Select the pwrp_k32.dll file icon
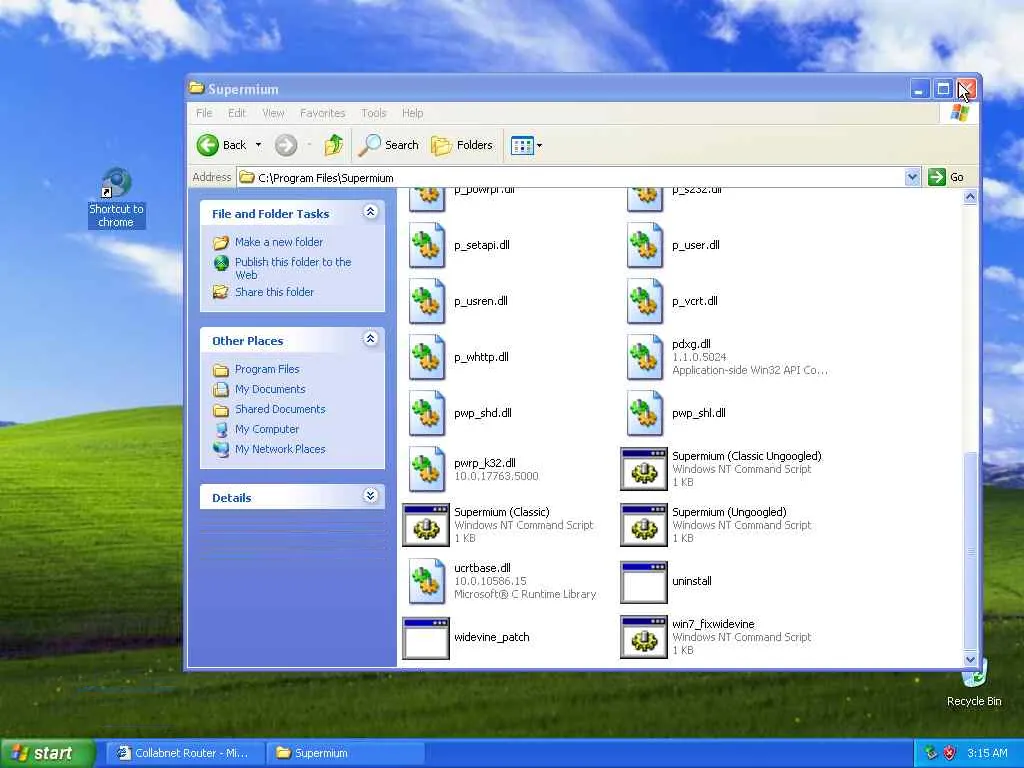The width and height of the screenshot is (1024, 768). (x=426, y=469)
